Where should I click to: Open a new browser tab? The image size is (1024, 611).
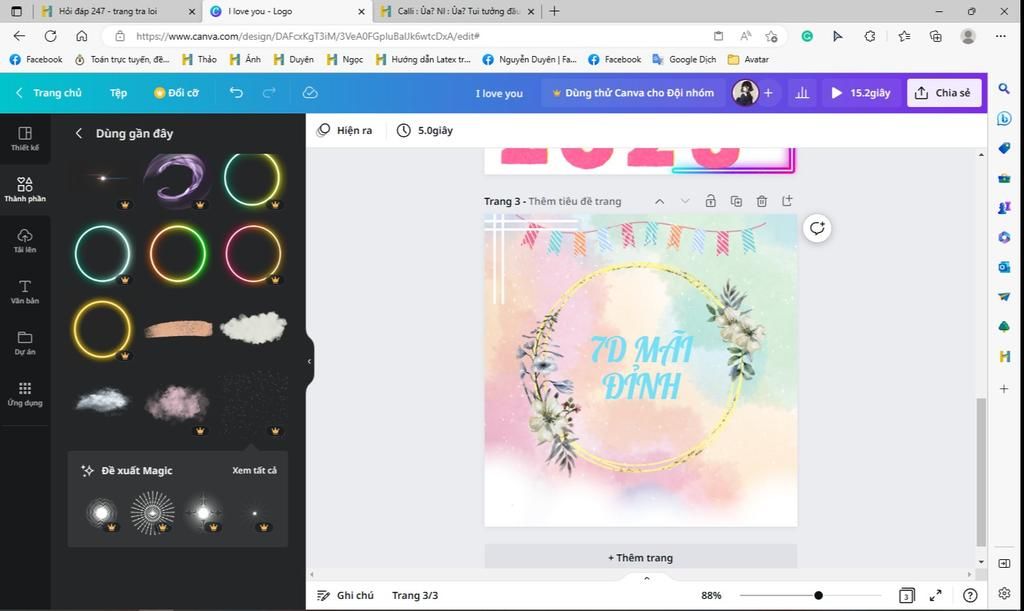[554, 11]
